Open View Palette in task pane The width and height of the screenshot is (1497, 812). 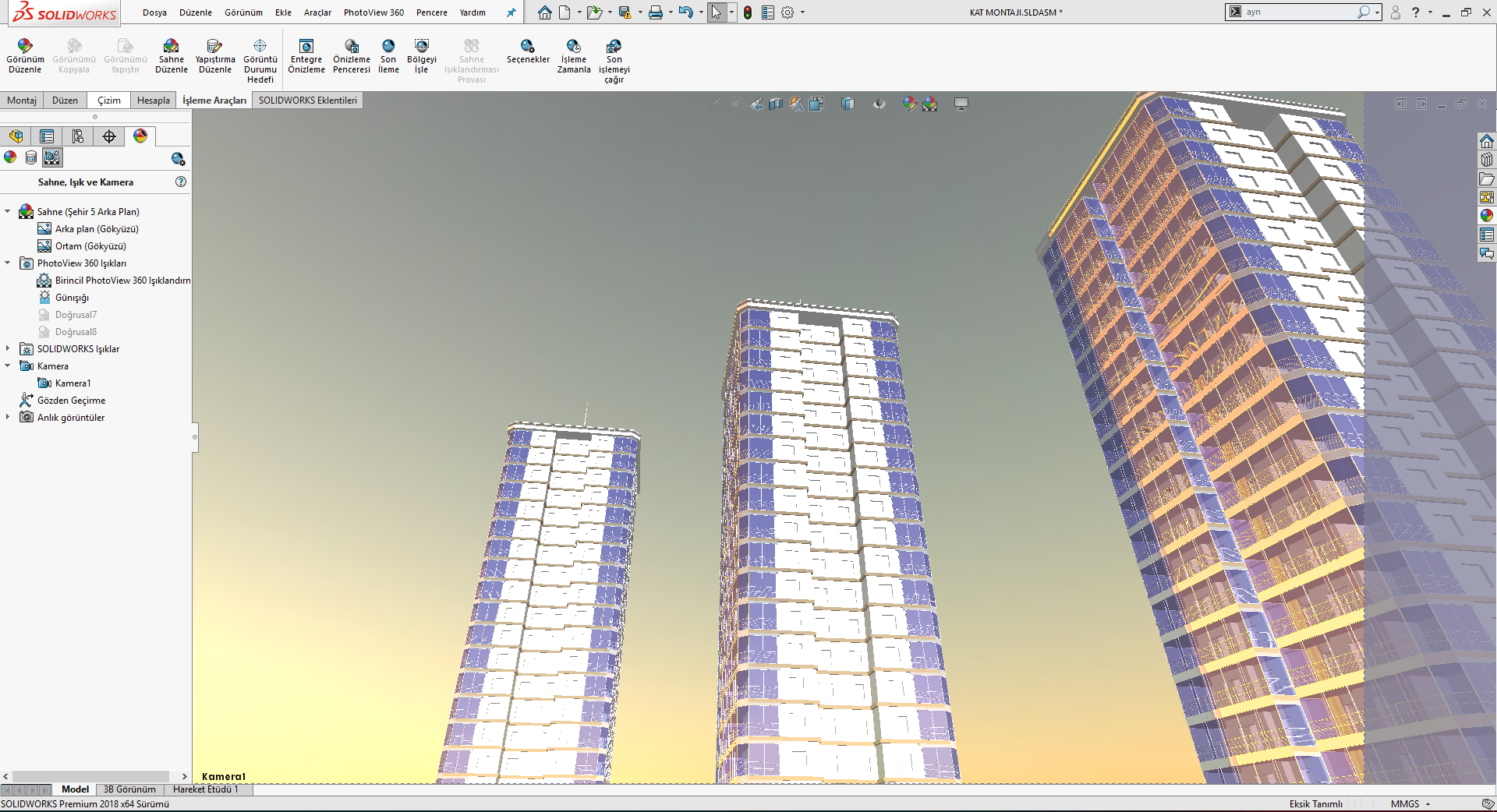coord(1487,197)
